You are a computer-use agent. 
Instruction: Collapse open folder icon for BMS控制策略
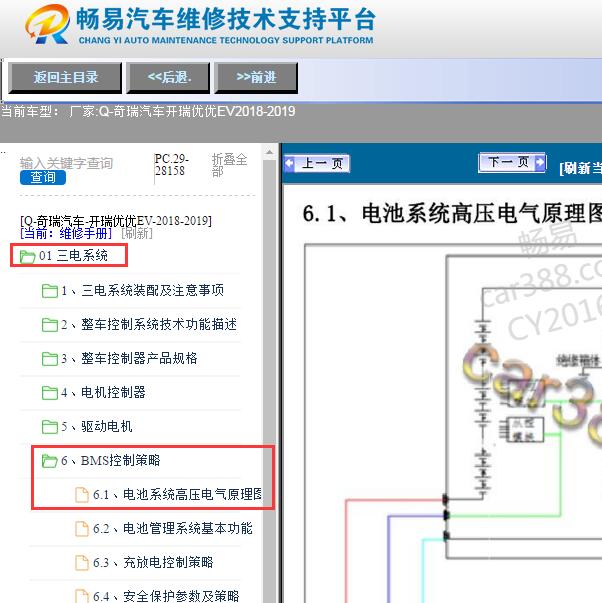pos(50,460)
